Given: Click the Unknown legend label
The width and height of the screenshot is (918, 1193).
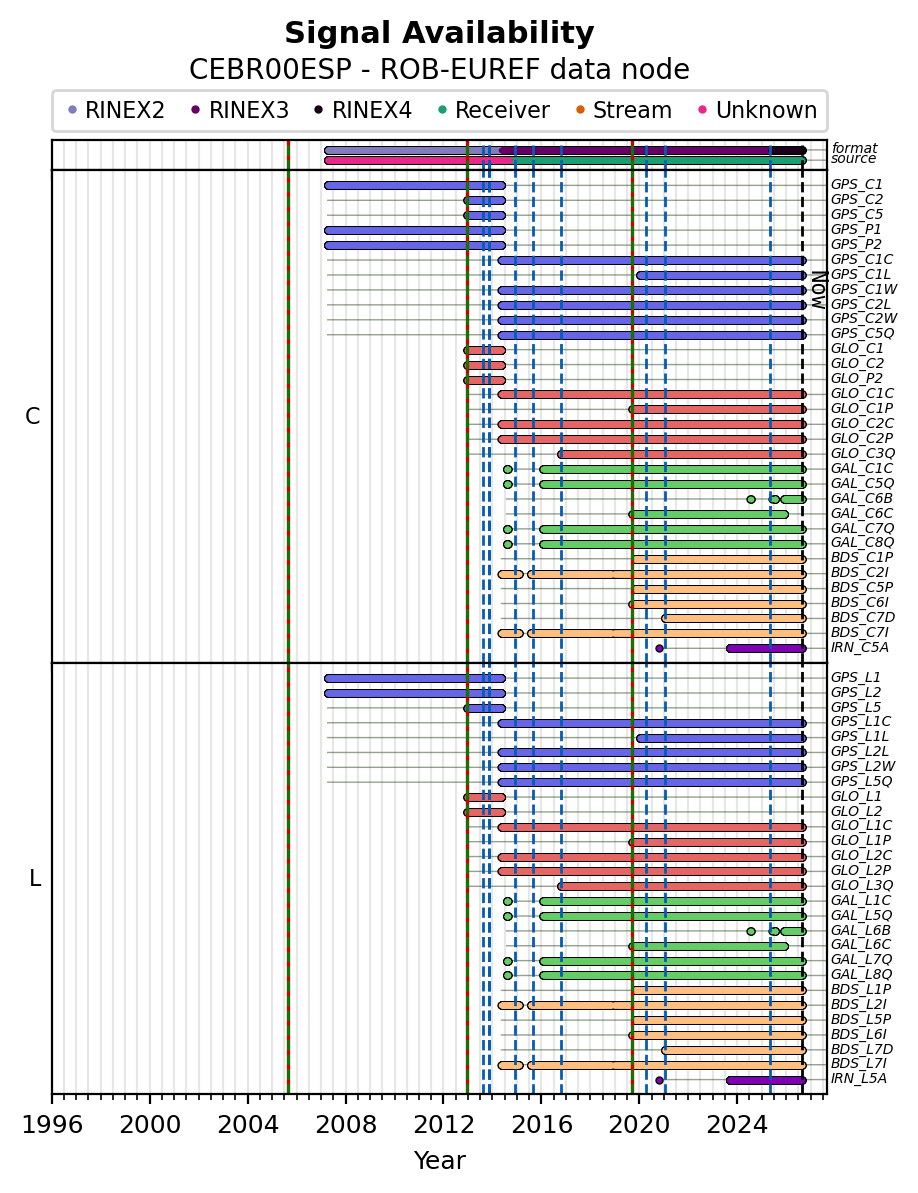Looking at the screenshot, I should [x=766, y=110].
